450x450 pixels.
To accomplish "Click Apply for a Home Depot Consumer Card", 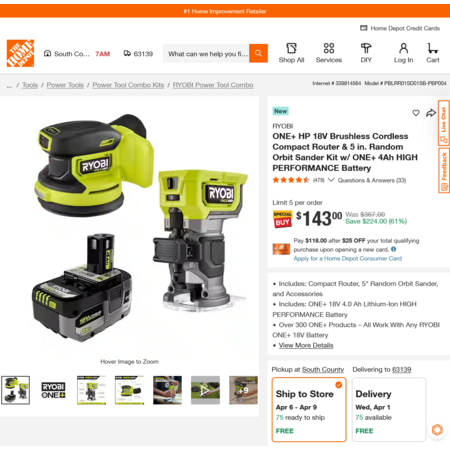I will (x=348, y=258).
